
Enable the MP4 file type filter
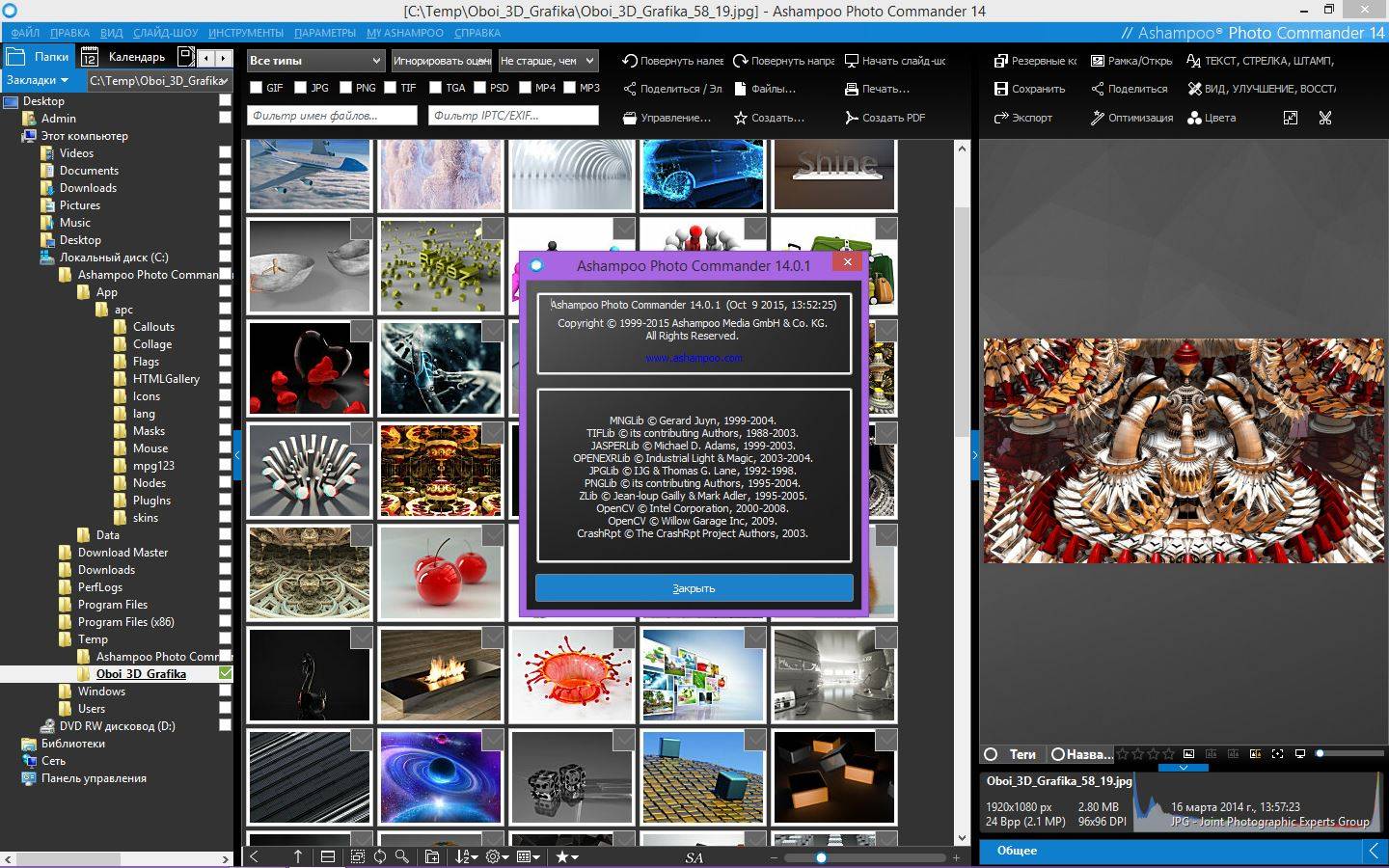coord(525,88)
